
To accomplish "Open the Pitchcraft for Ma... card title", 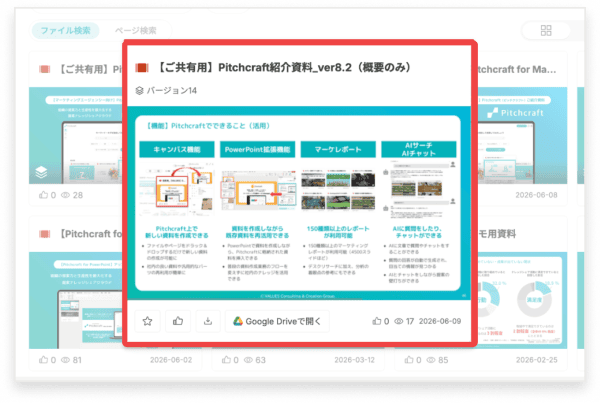I will [x=517, y=69].
